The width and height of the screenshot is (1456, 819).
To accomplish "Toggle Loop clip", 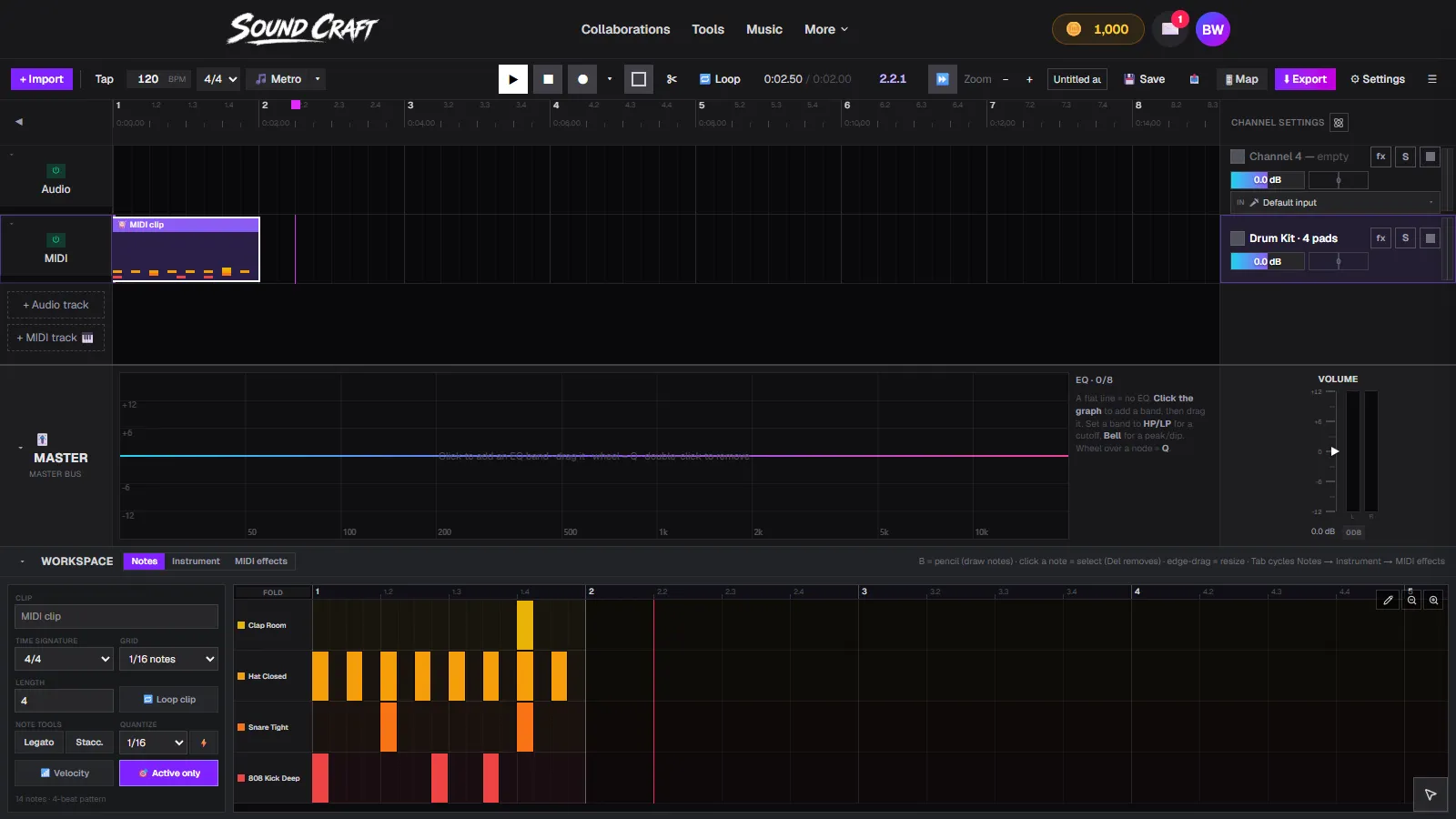I will [x=168, y=700].
